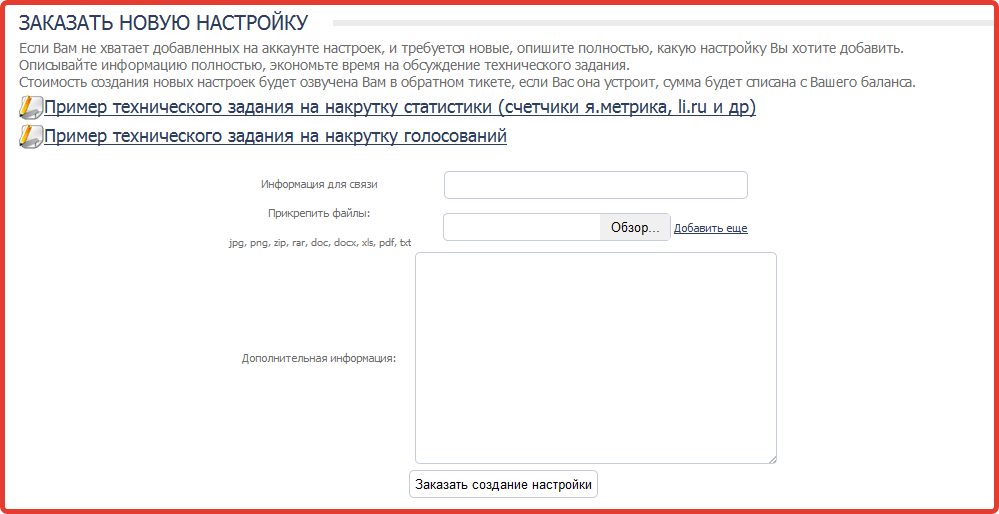The width and height of the screenshot is (999, 514).
Task: Click the Прикрепить файлы: label
Action: tap(319, 213)
